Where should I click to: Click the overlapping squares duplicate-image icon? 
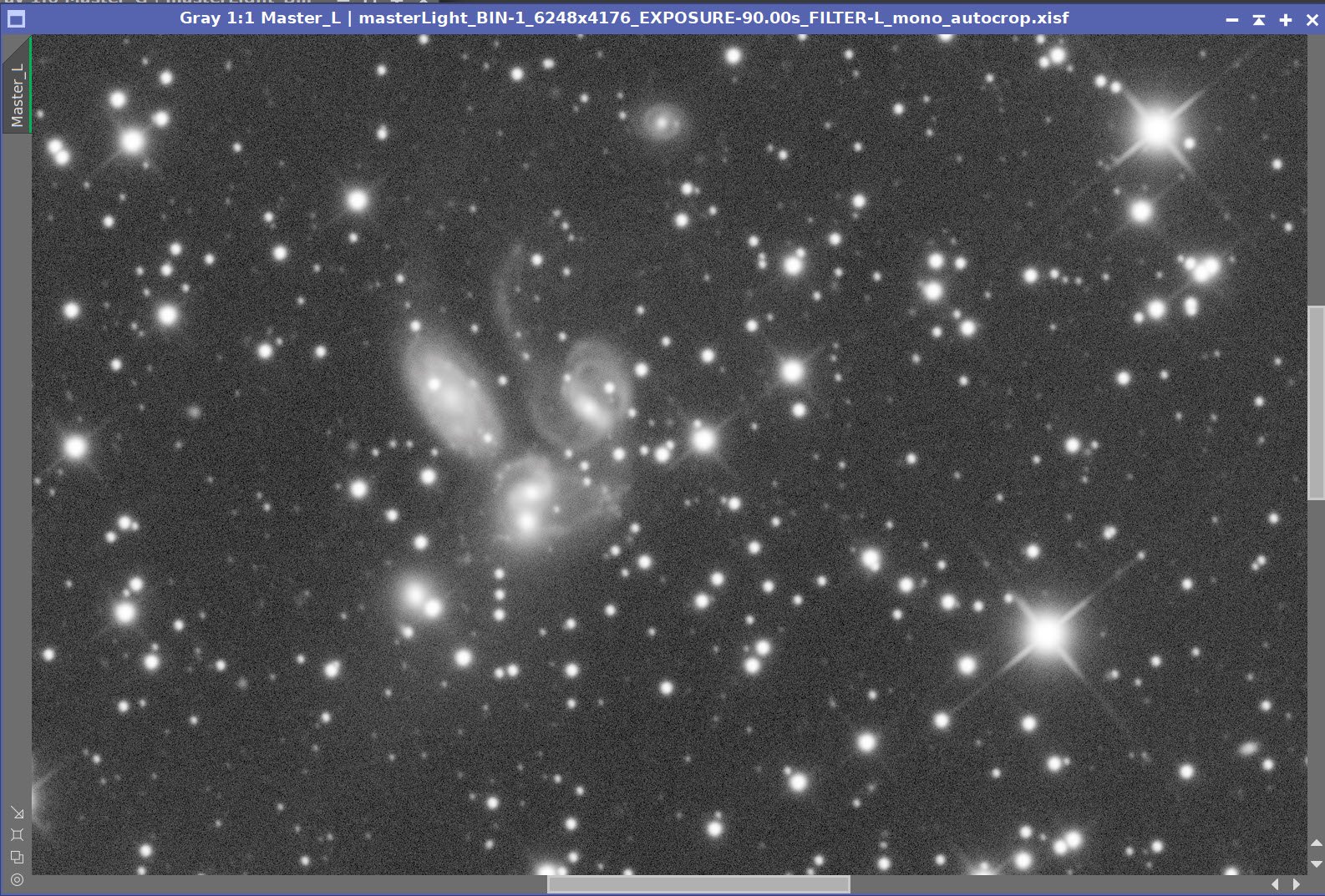[17, 857]
